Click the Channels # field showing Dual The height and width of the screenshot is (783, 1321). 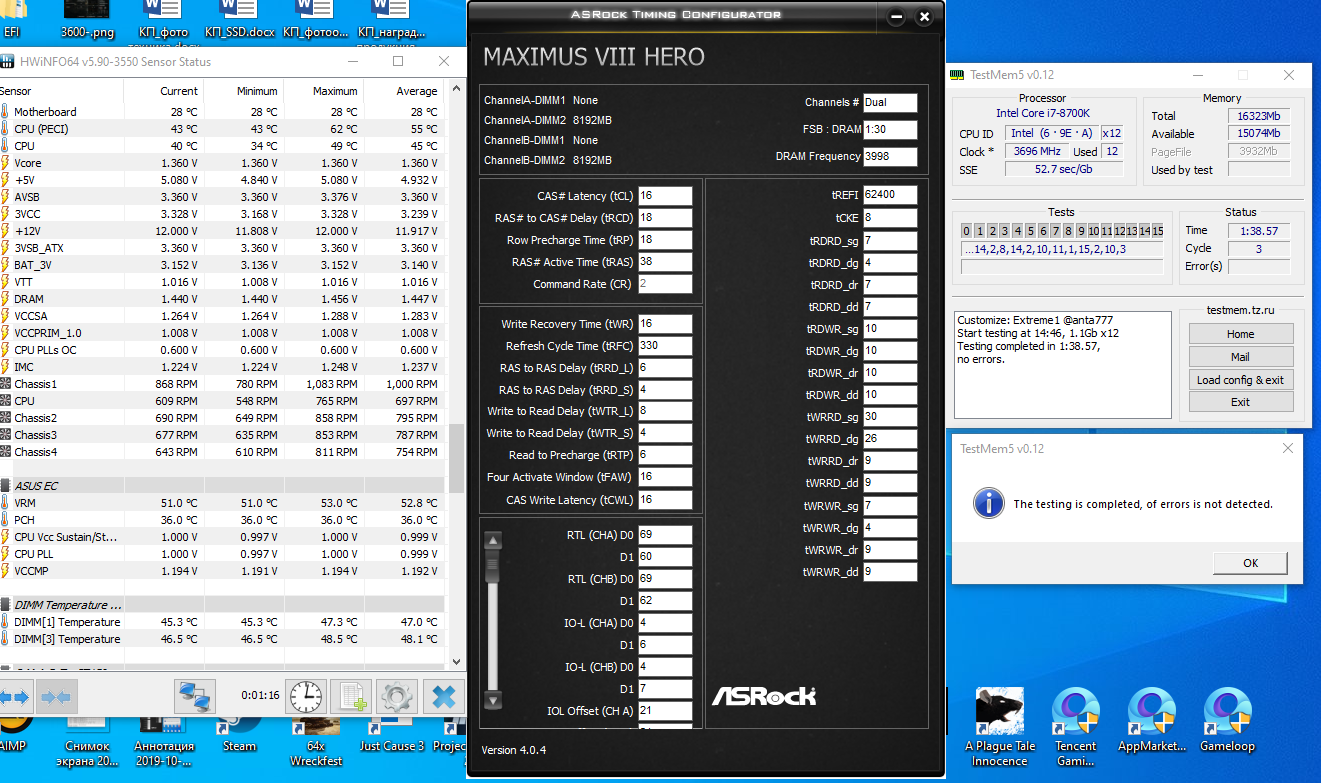[x=890, y=102]
